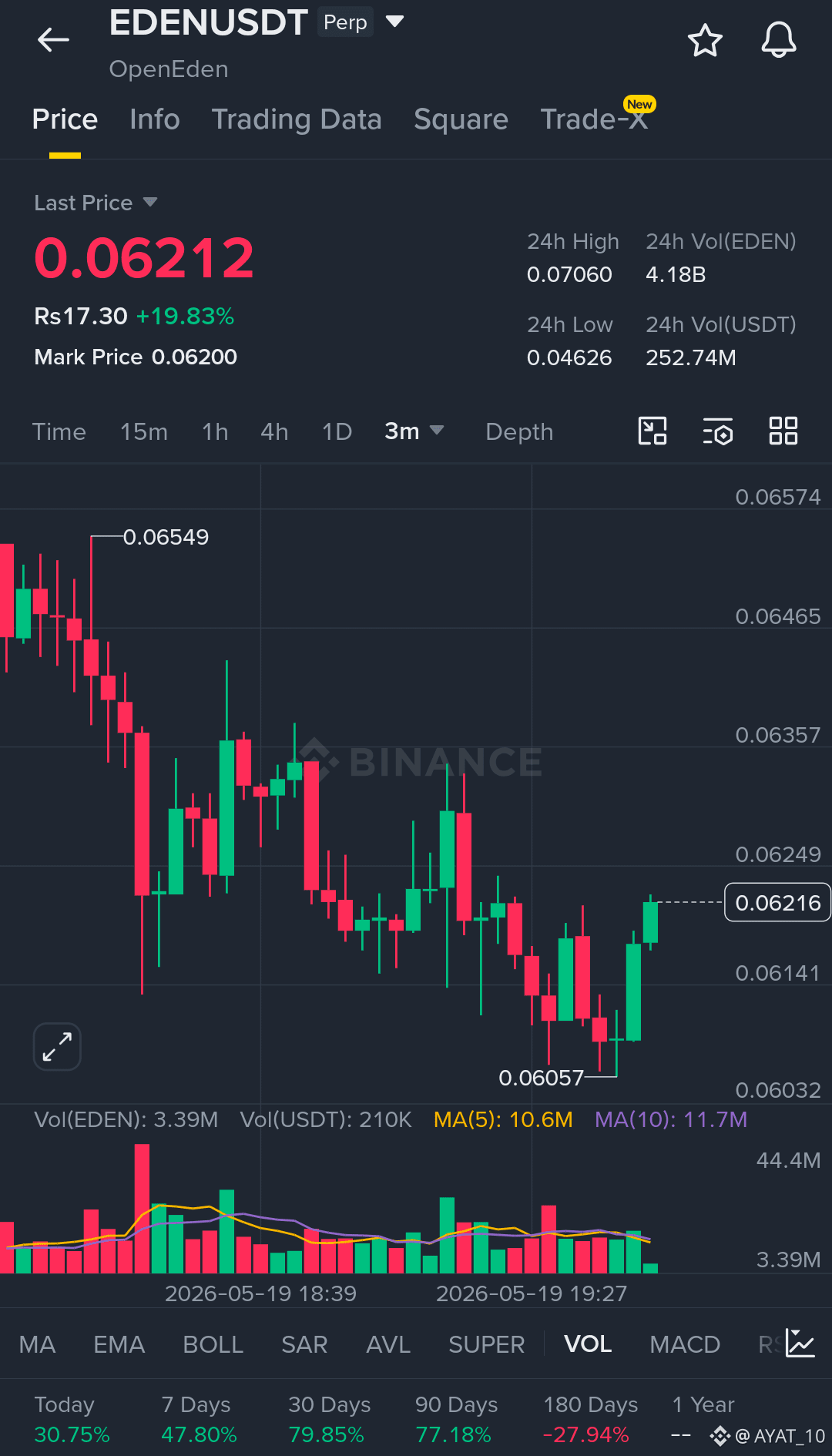Enable the BOLL indicator
832x1456 pixels.
click(213, 1344)
